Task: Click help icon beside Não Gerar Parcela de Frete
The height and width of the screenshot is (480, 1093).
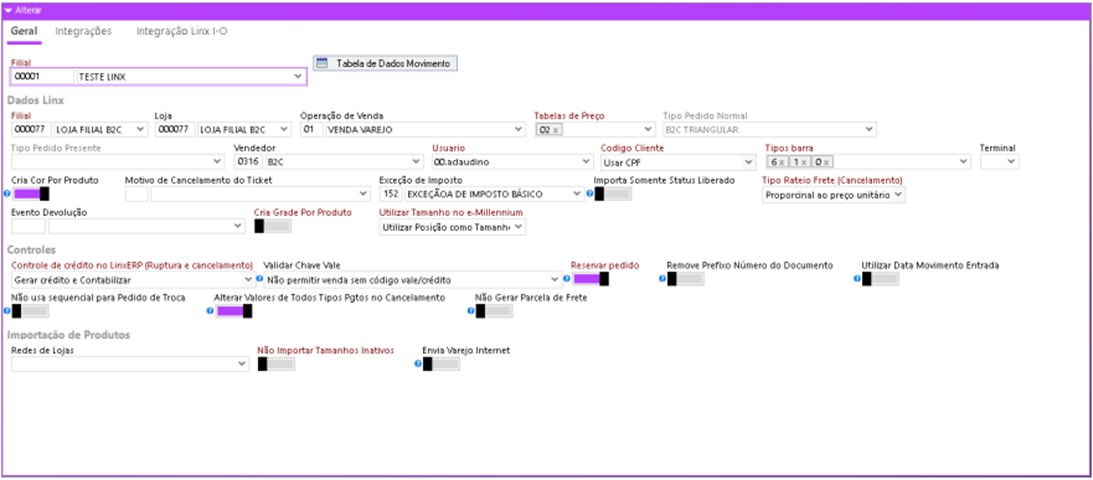Action: coord(471,311)
